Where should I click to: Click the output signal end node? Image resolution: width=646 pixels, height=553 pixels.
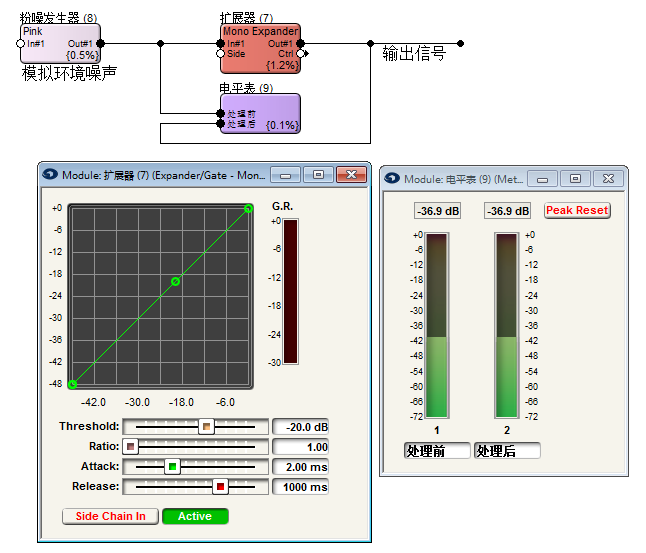tap(461, 43)
